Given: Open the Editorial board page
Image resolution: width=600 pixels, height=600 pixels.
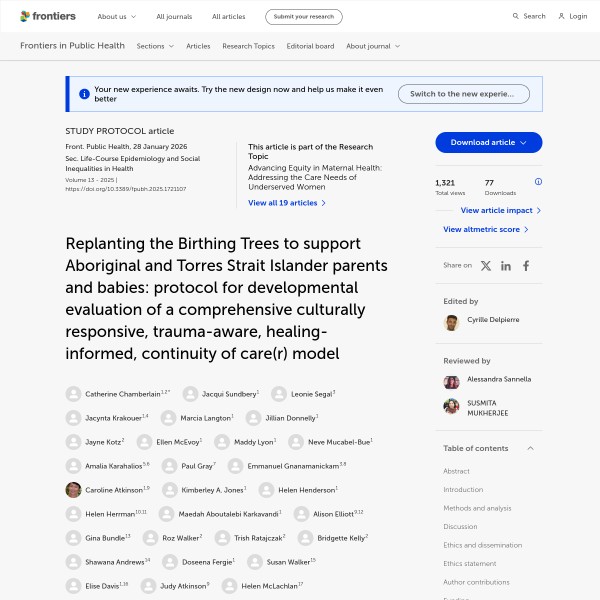Looking at the screenshot, I should coord(310,46).
